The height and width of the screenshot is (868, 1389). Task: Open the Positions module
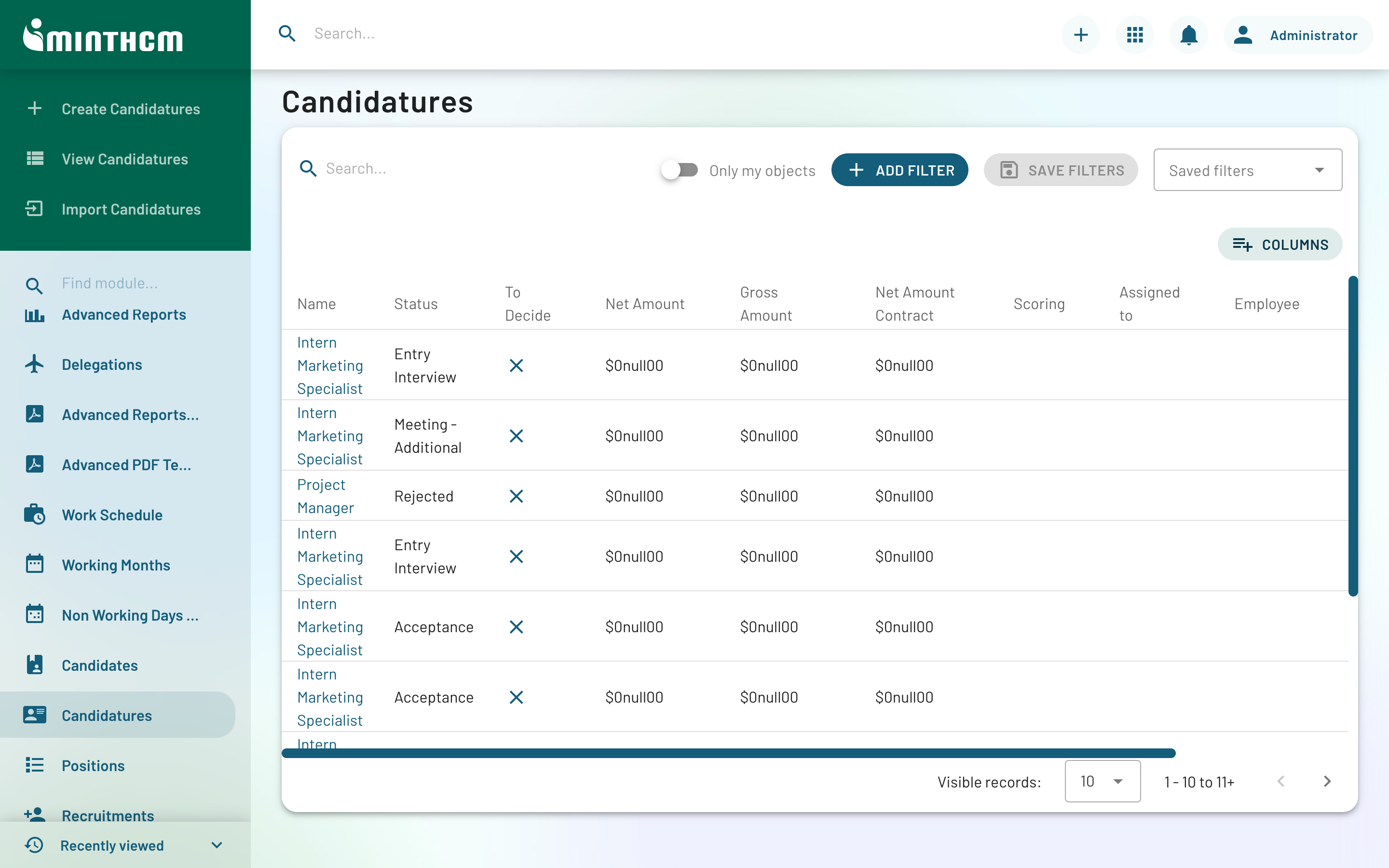tap(93, 765)
